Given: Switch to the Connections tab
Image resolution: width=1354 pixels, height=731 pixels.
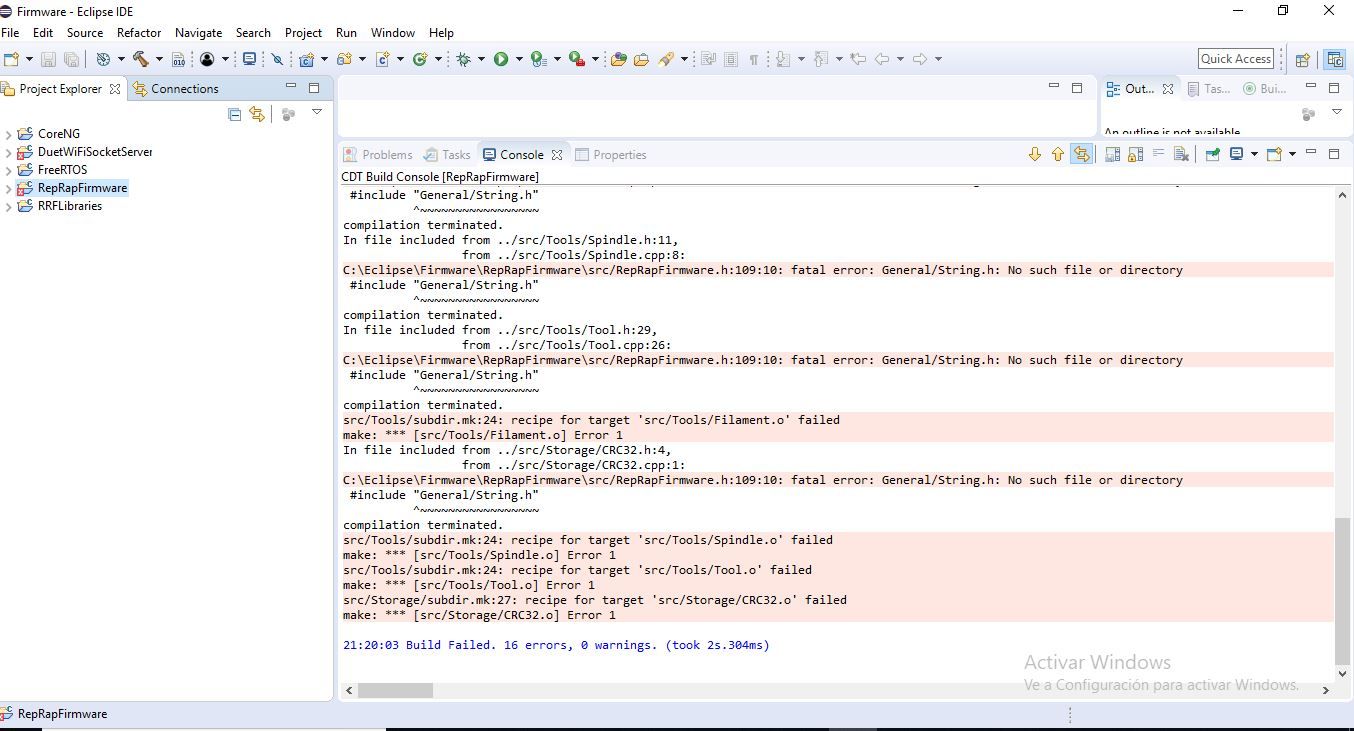Looking at the screenshot, I should (x=175, y=89).
